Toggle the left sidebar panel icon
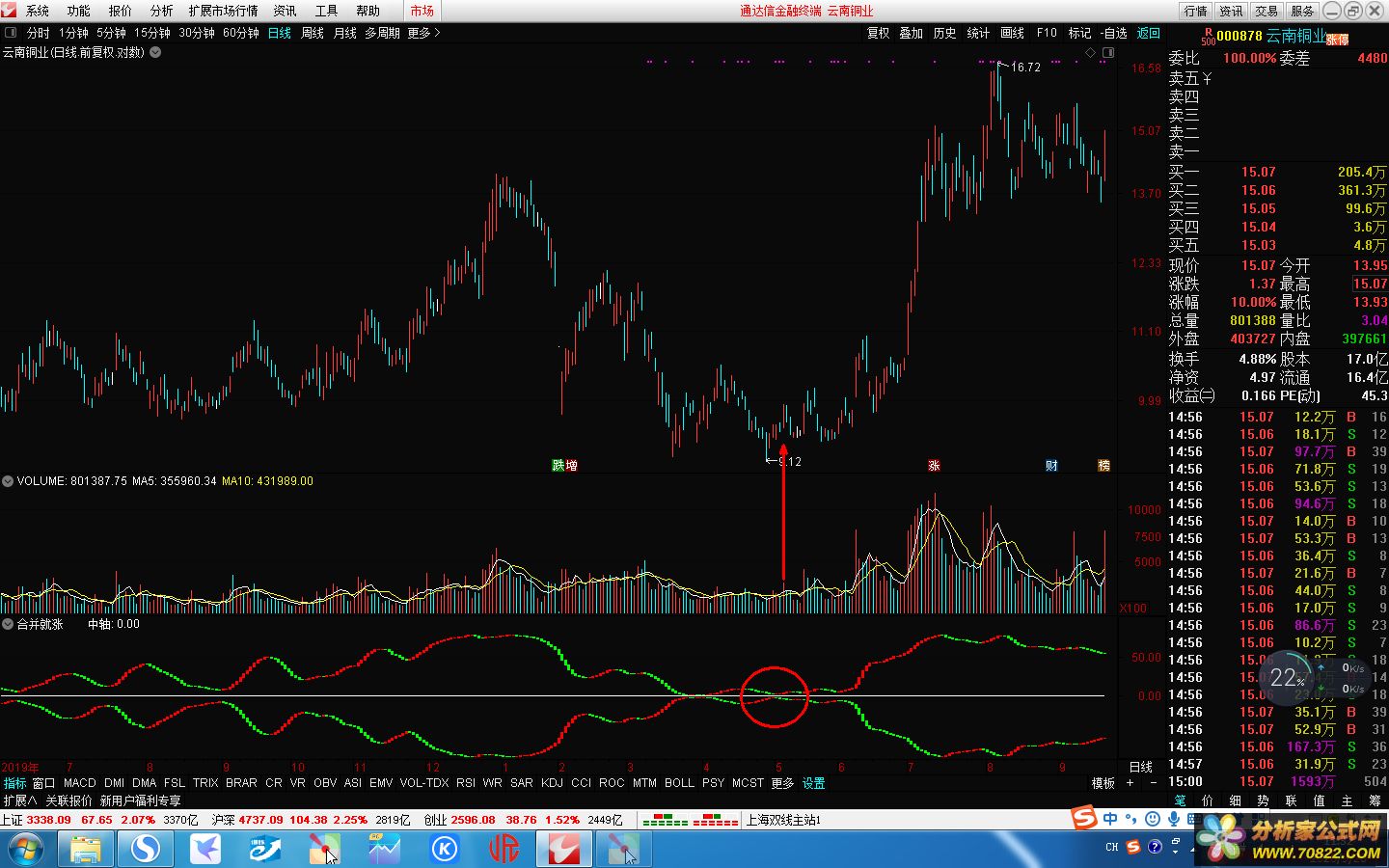 click(11, 33)
